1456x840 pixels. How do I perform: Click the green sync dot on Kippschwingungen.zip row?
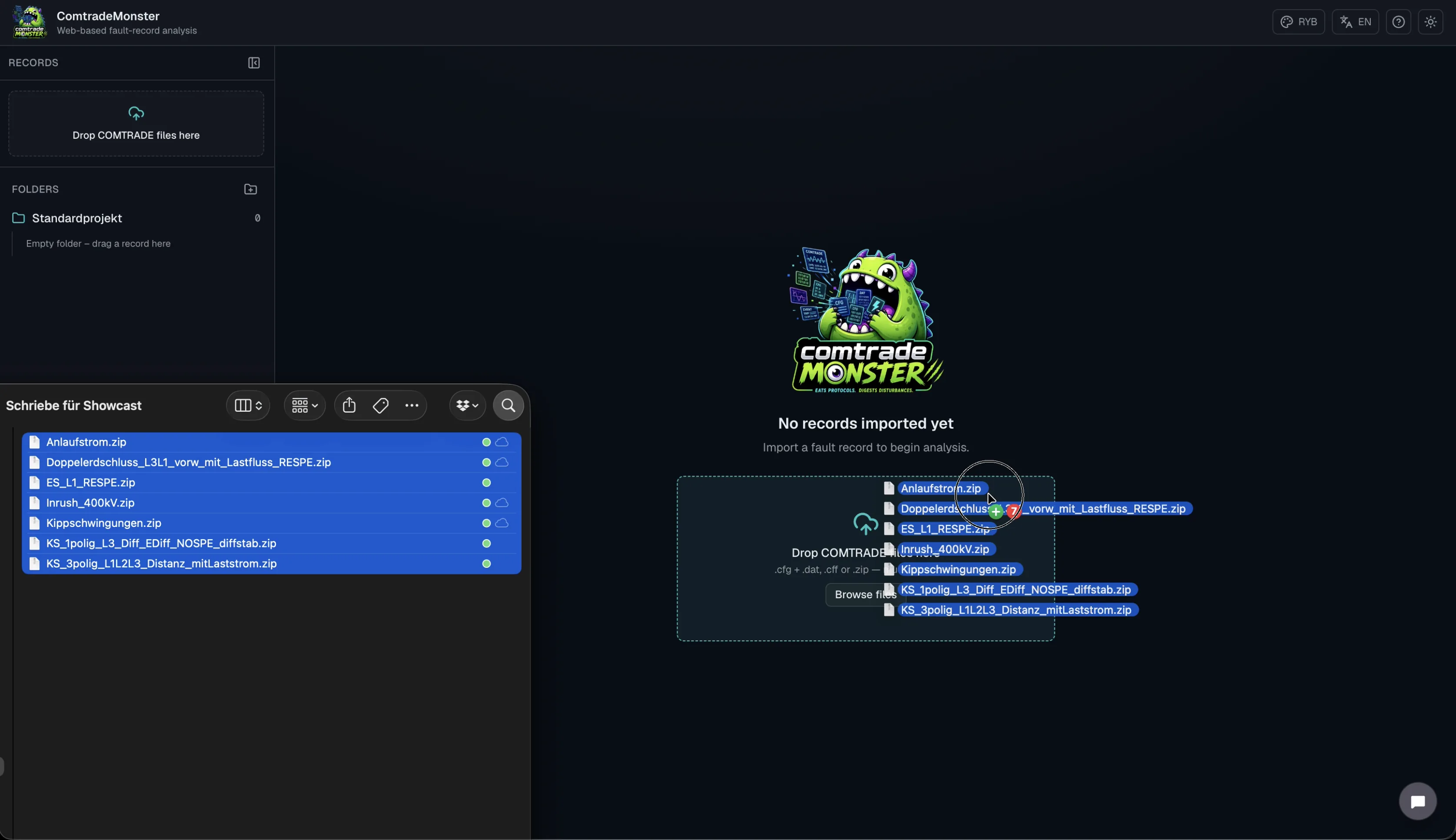pos(486,523)
